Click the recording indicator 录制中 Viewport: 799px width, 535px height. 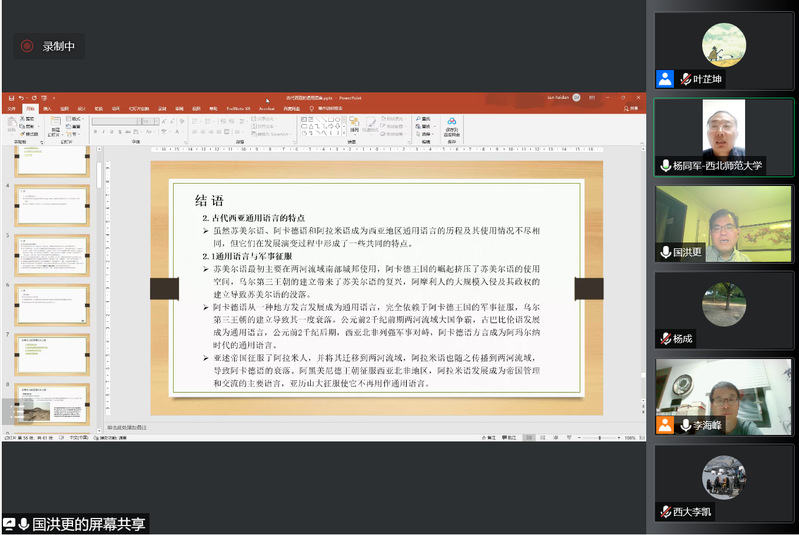48,46
